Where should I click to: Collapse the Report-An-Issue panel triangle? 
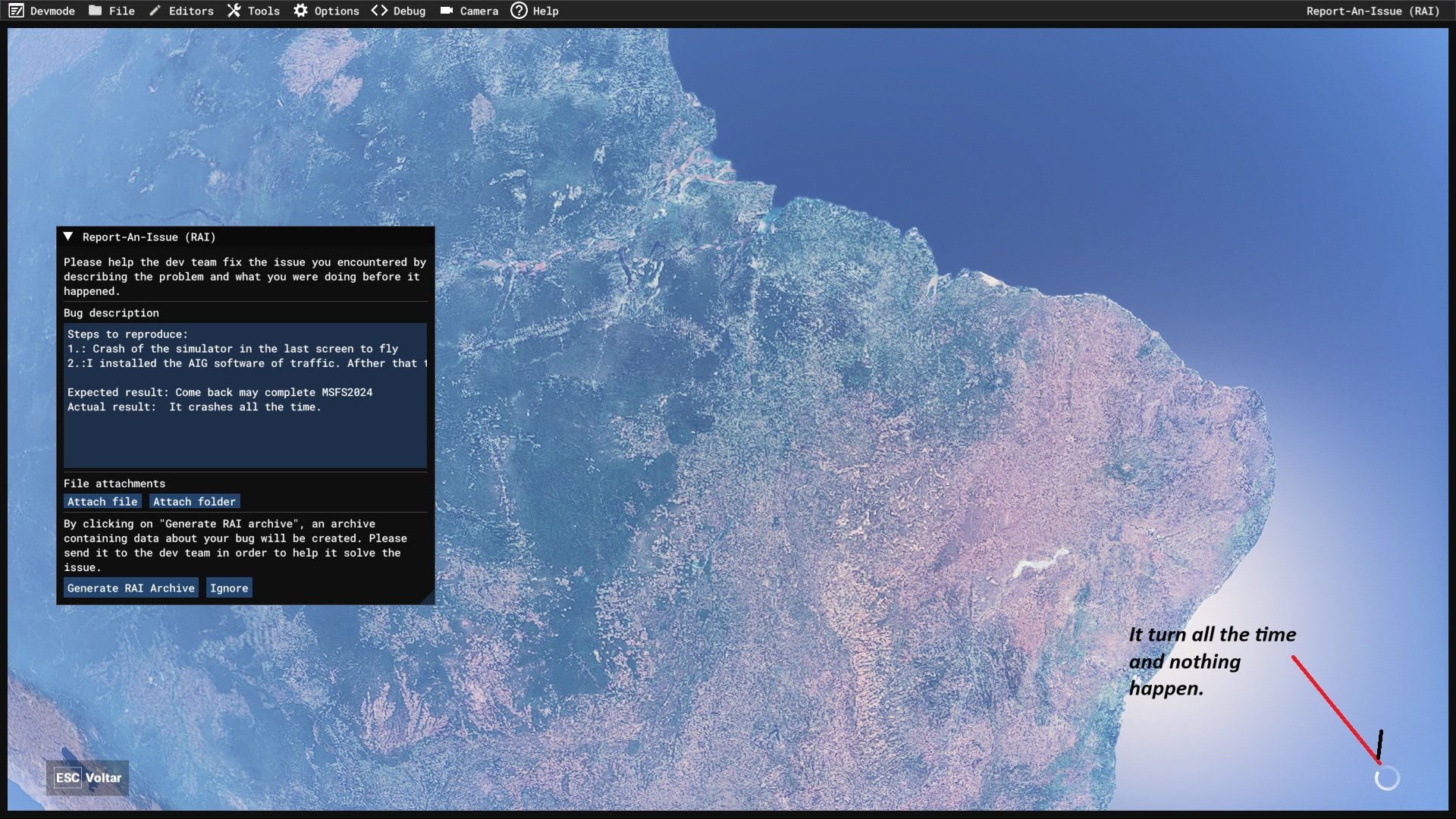tap(68, 237)
